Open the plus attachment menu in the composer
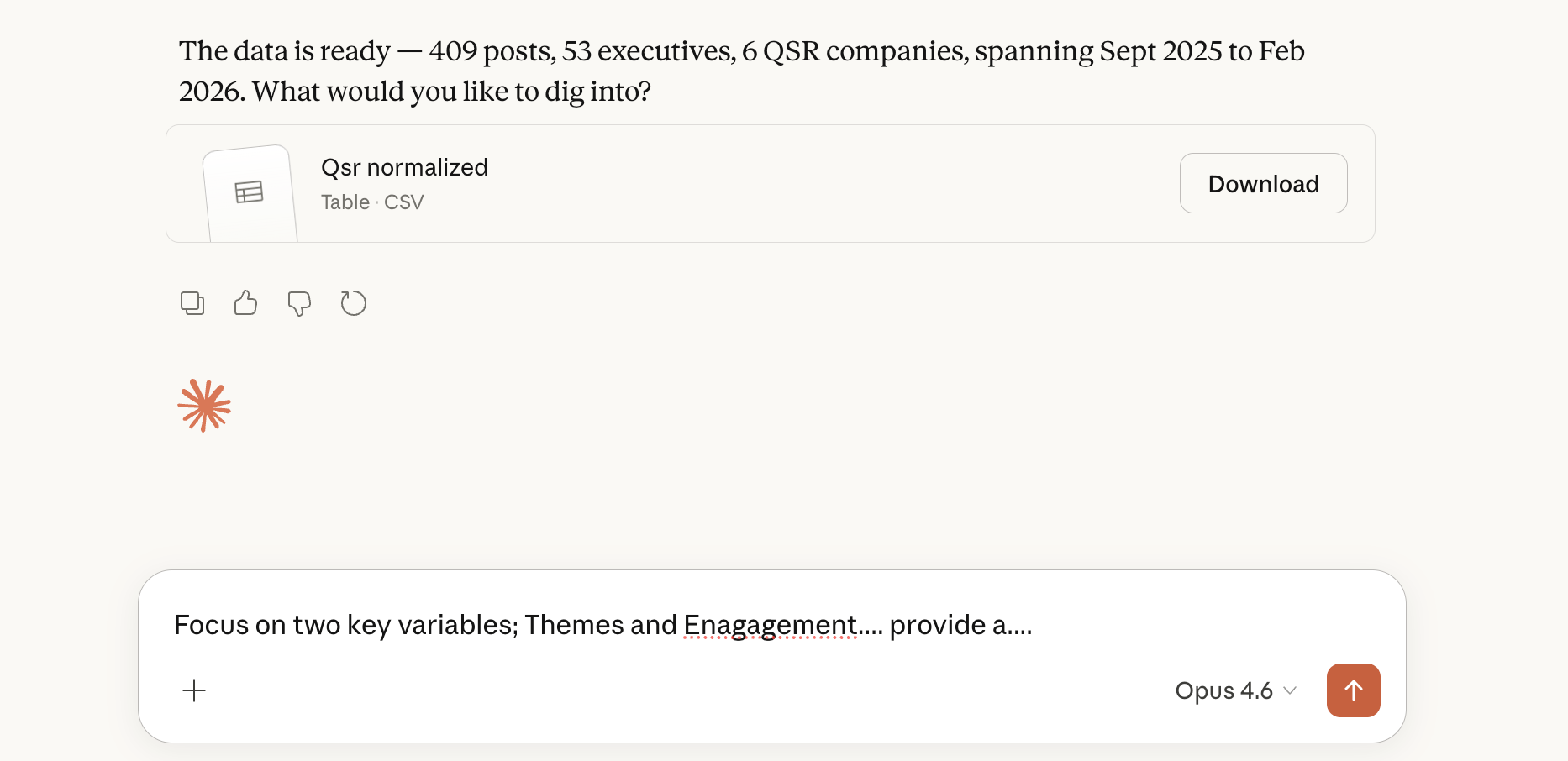 [x=194, y=690]
